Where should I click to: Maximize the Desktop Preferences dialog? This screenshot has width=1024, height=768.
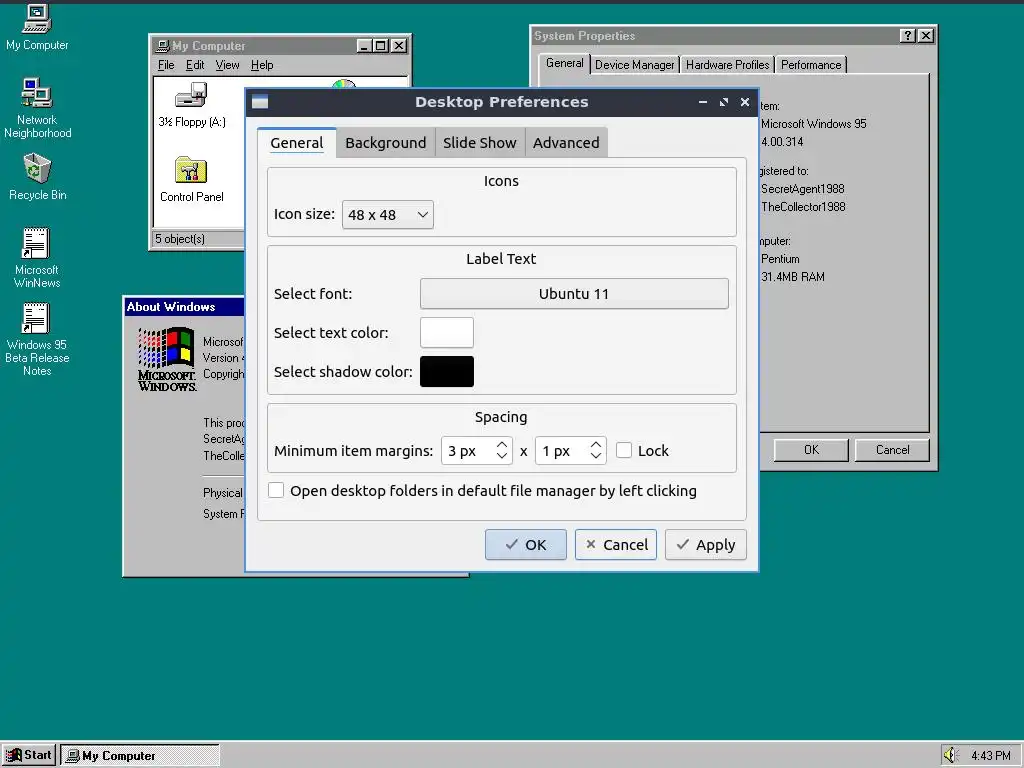[x=724, y=102]
